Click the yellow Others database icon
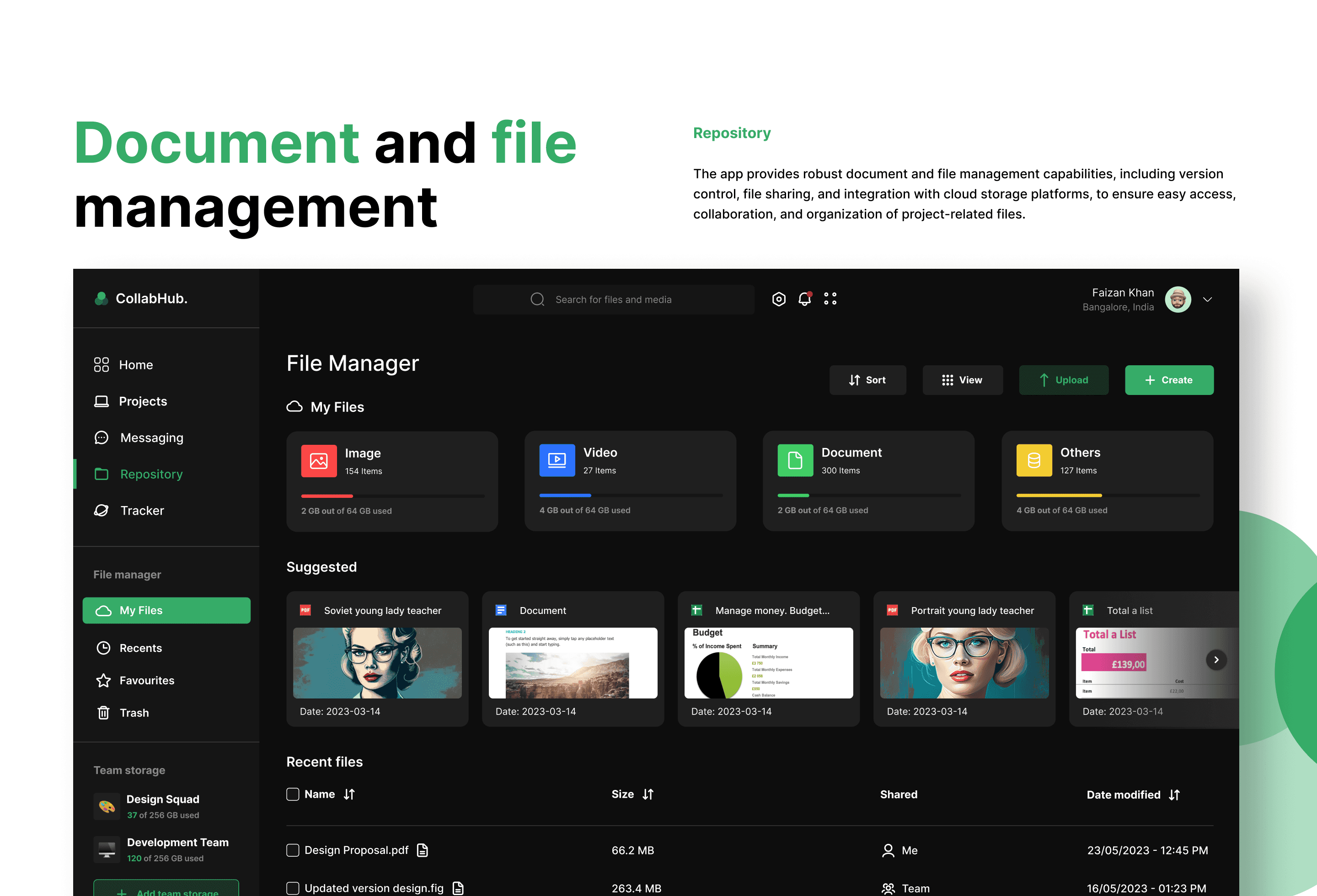1317x896 pixels. [x=1033, y=460]
